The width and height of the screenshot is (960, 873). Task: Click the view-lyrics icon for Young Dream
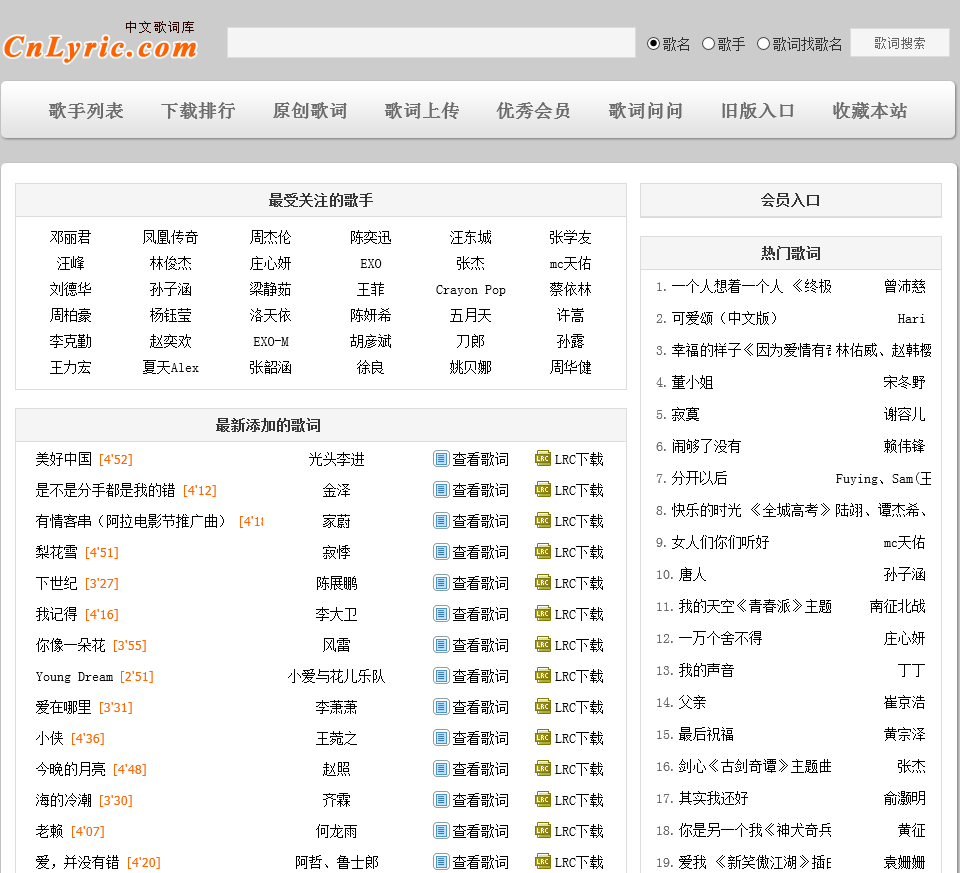[x=441, y=676]
